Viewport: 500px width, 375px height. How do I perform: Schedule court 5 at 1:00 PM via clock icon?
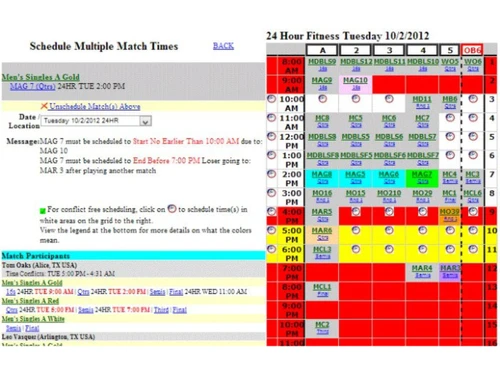450,155
